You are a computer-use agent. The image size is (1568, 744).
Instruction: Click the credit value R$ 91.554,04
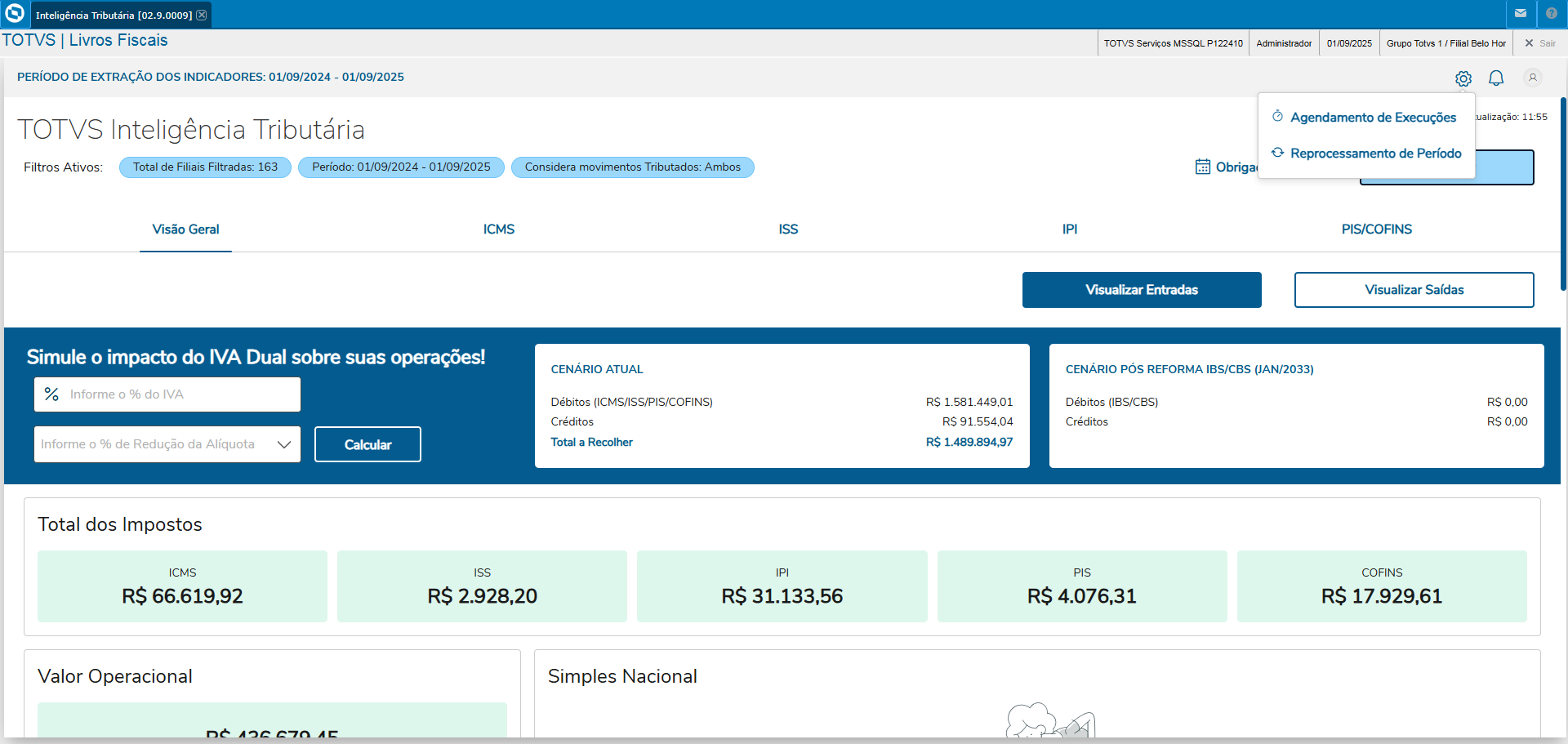point(978,421)
